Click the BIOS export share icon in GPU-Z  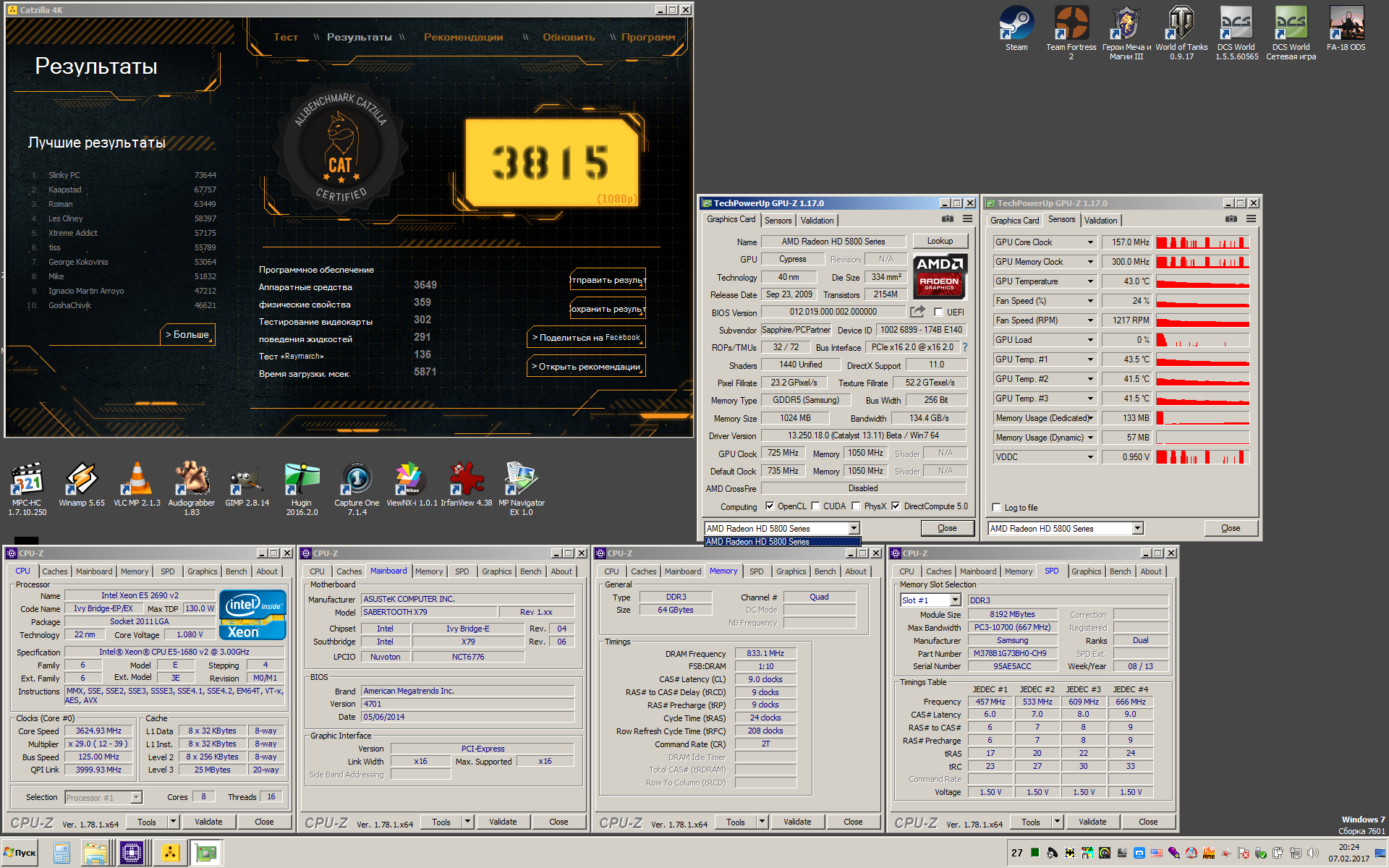(917, 312)
